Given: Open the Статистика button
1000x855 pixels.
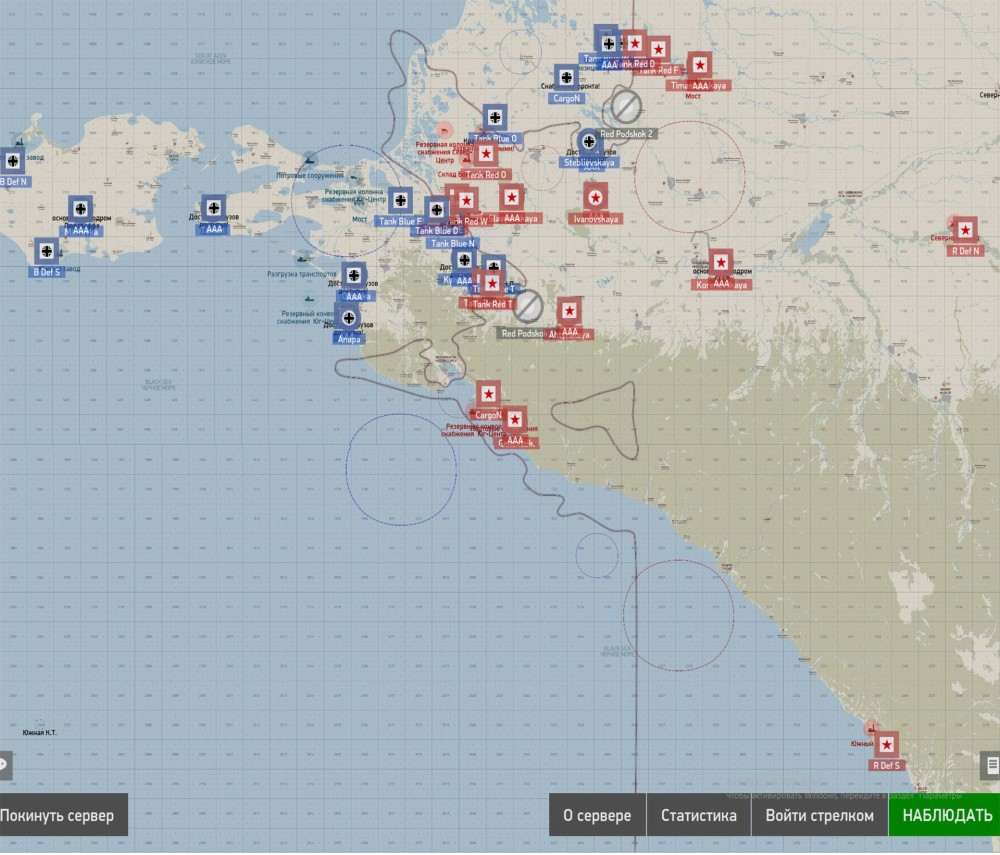Looking at the screenshot, I should [x=698, y=815].
